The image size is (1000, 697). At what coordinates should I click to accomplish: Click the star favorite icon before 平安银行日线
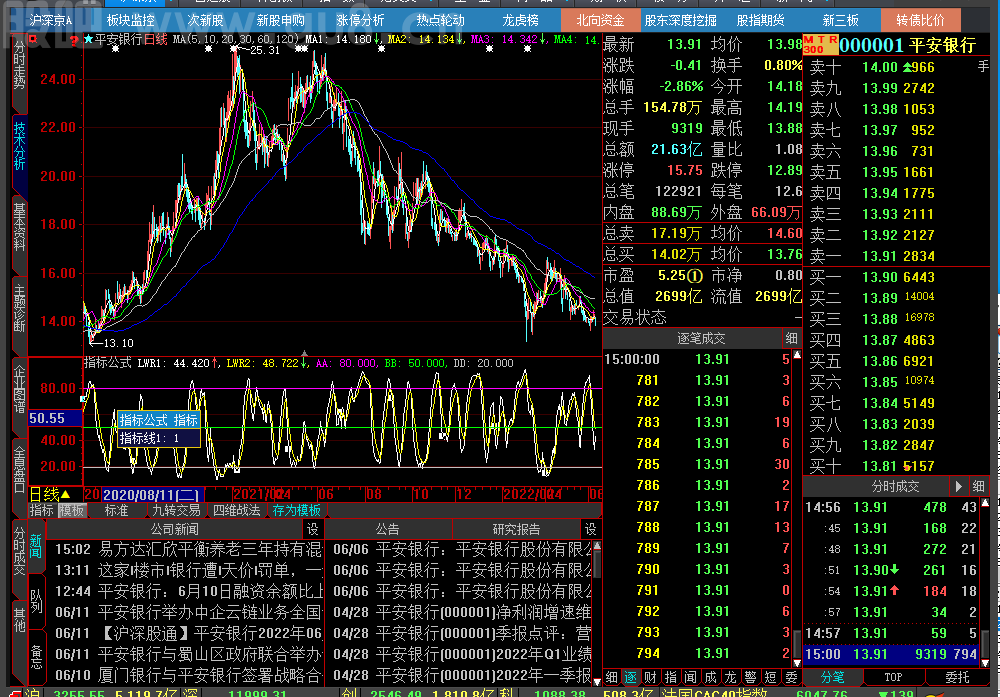(88, 40)
